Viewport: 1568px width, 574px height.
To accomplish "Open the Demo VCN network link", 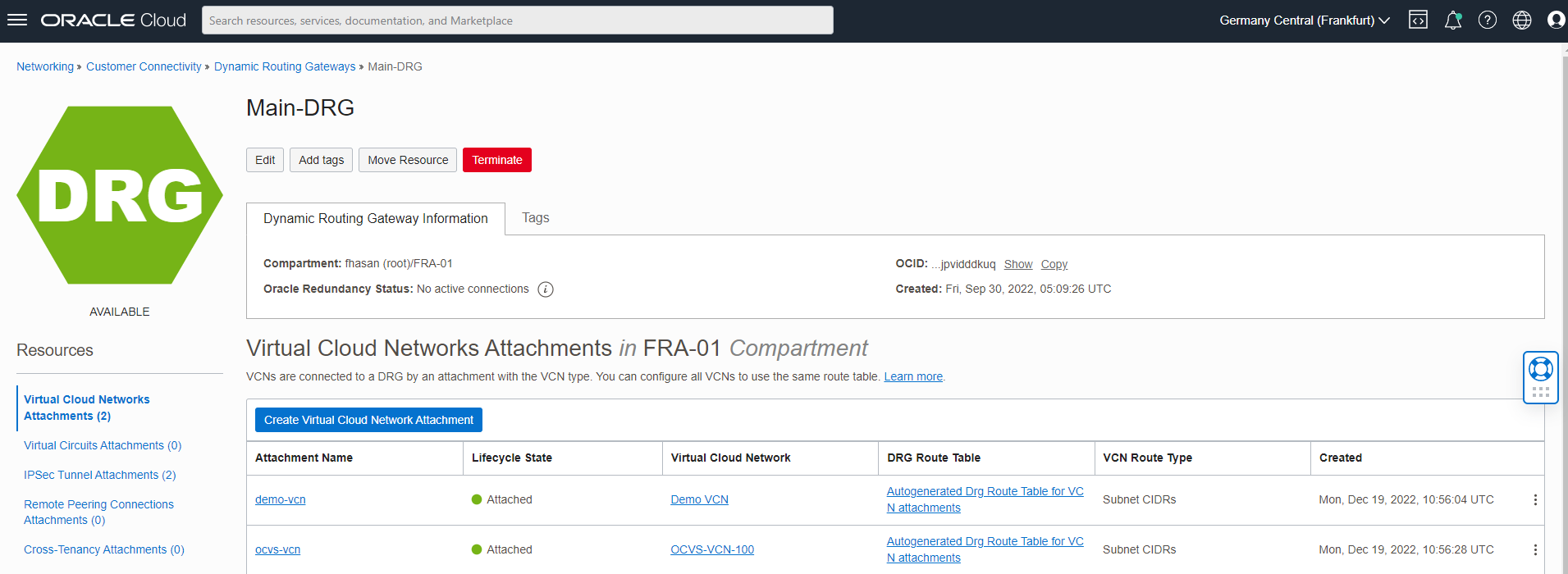I will (x=700, y=499).
